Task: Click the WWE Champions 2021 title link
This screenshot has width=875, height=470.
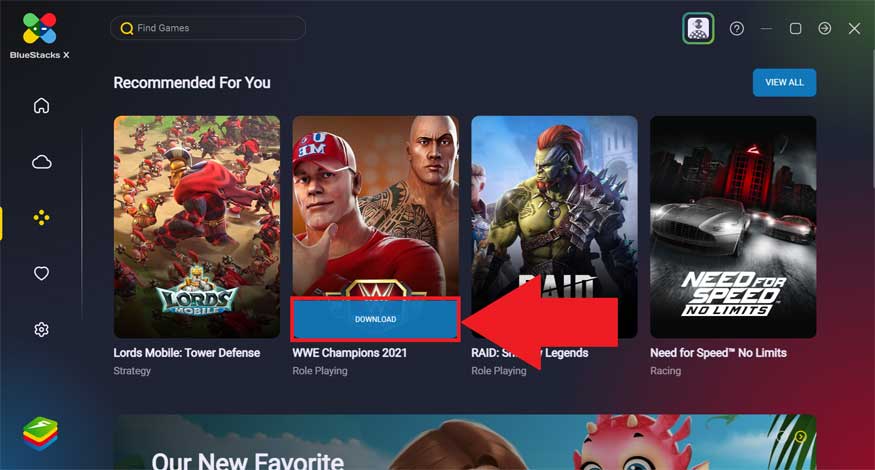Action: pyautogui.click(x=350, y=353)
